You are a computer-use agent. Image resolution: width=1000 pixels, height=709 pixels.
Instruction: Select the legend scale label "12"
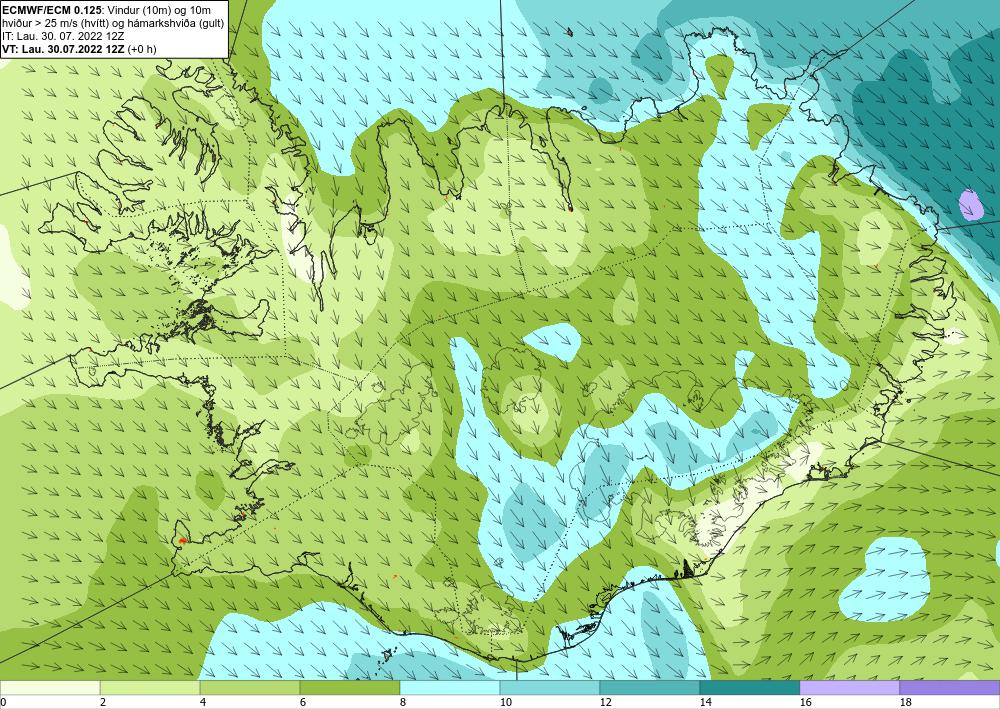[605, 702]
